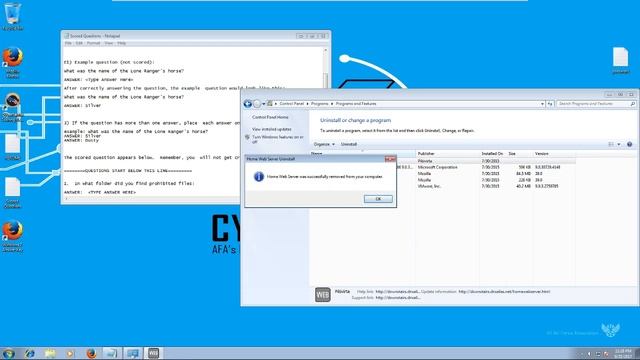Open the Help link URL in details pane
Viewport: 640px width, 360px height.
tap(397, 291)
